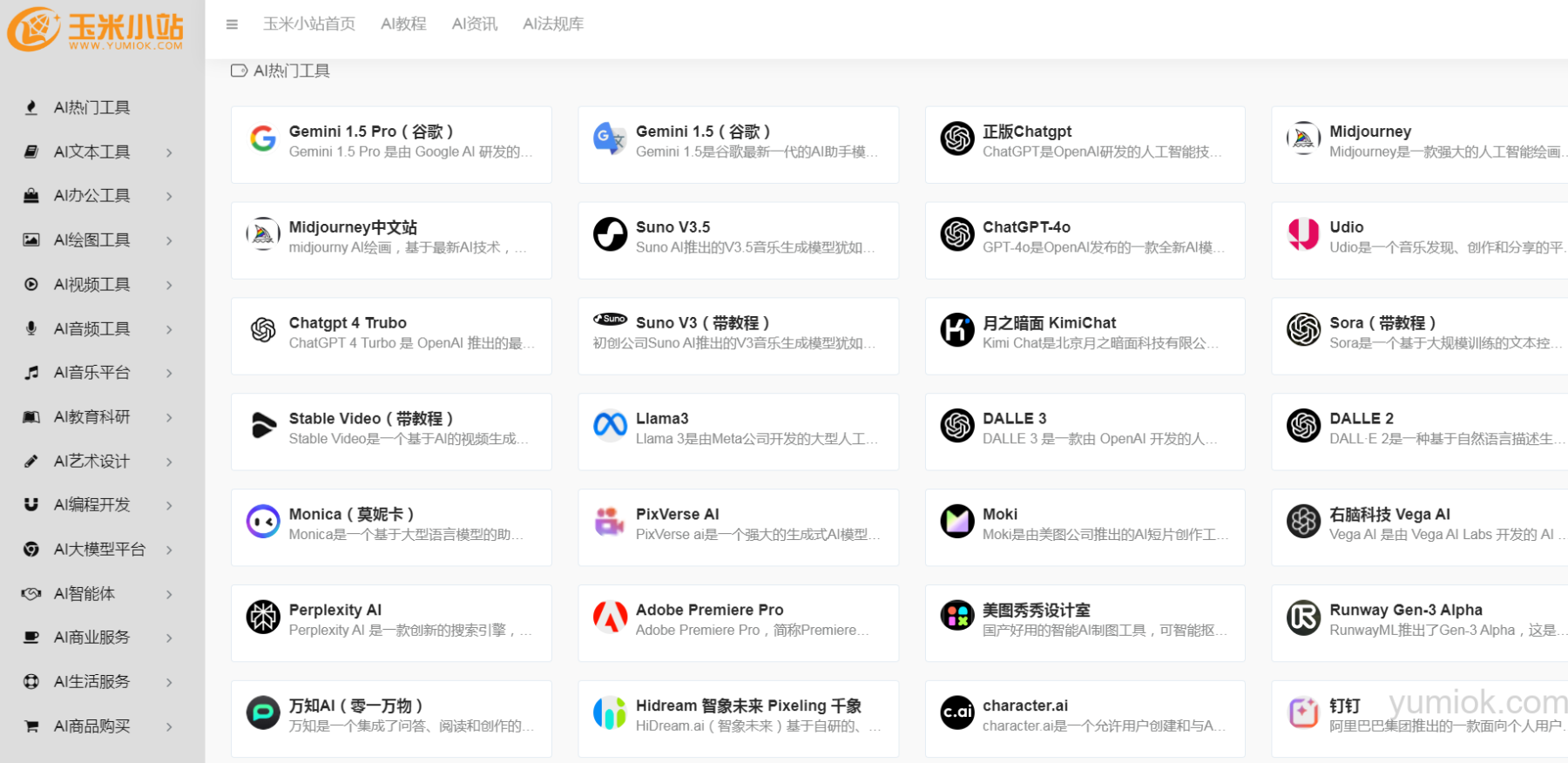Expand the AI视频工具 chevron
This screenshot has height=763, width=1568.
coord(169,285)
